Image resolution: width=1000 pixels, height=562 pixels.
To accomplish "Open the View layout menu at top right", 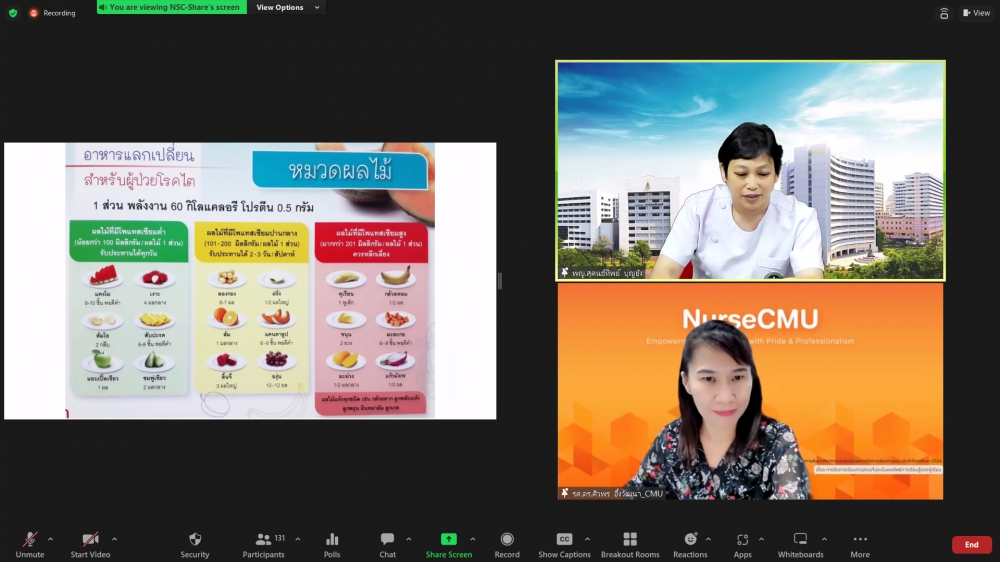I will pos(976,13).
